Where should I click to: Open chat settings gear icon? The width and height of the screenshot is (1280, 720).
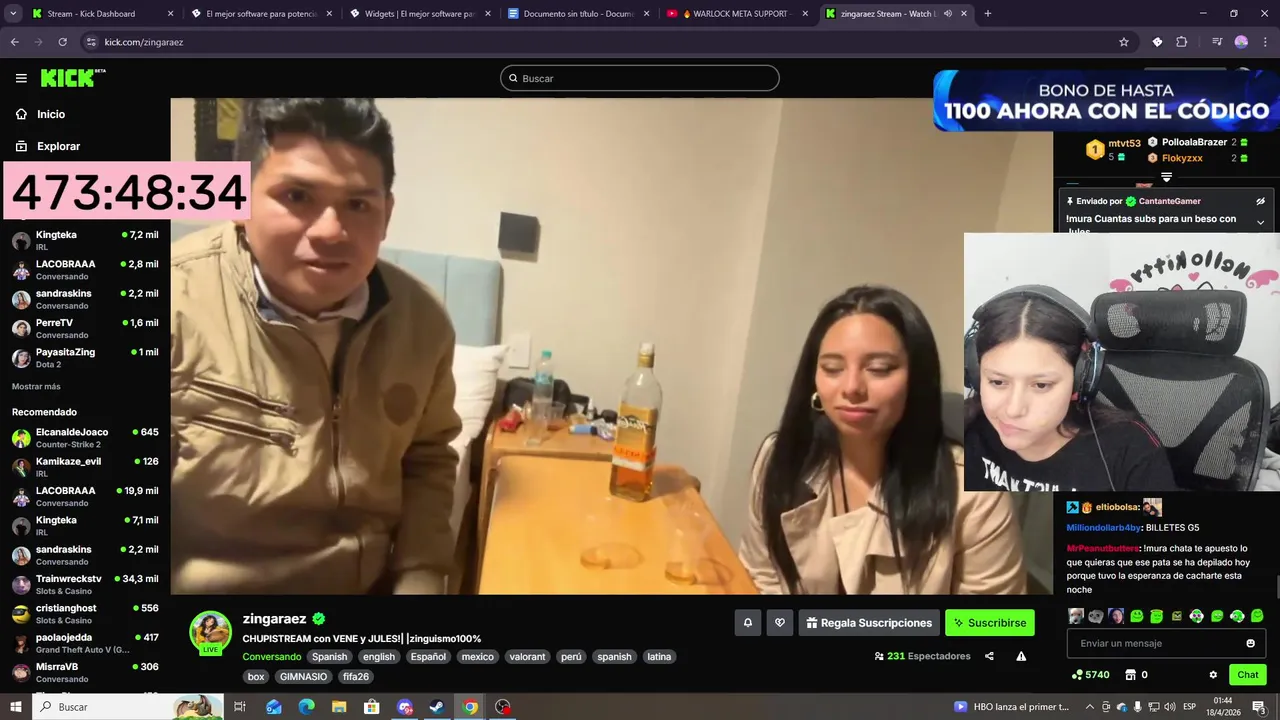[x=1213, y=675]
